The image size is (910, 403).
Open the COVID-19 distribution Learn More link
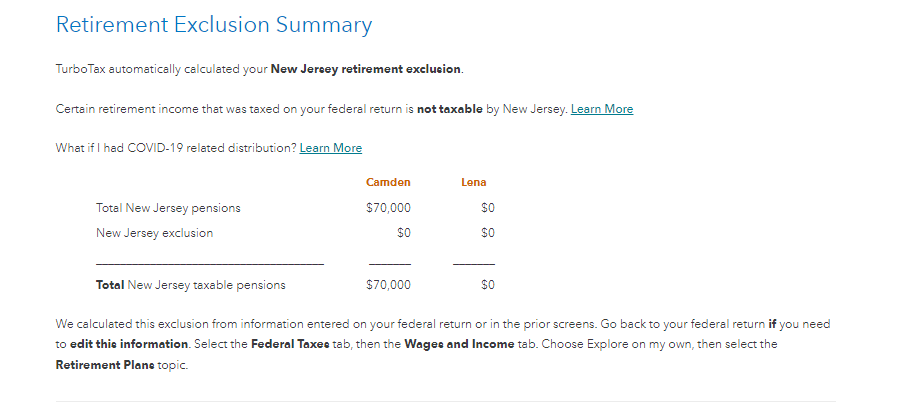[331, 147]
